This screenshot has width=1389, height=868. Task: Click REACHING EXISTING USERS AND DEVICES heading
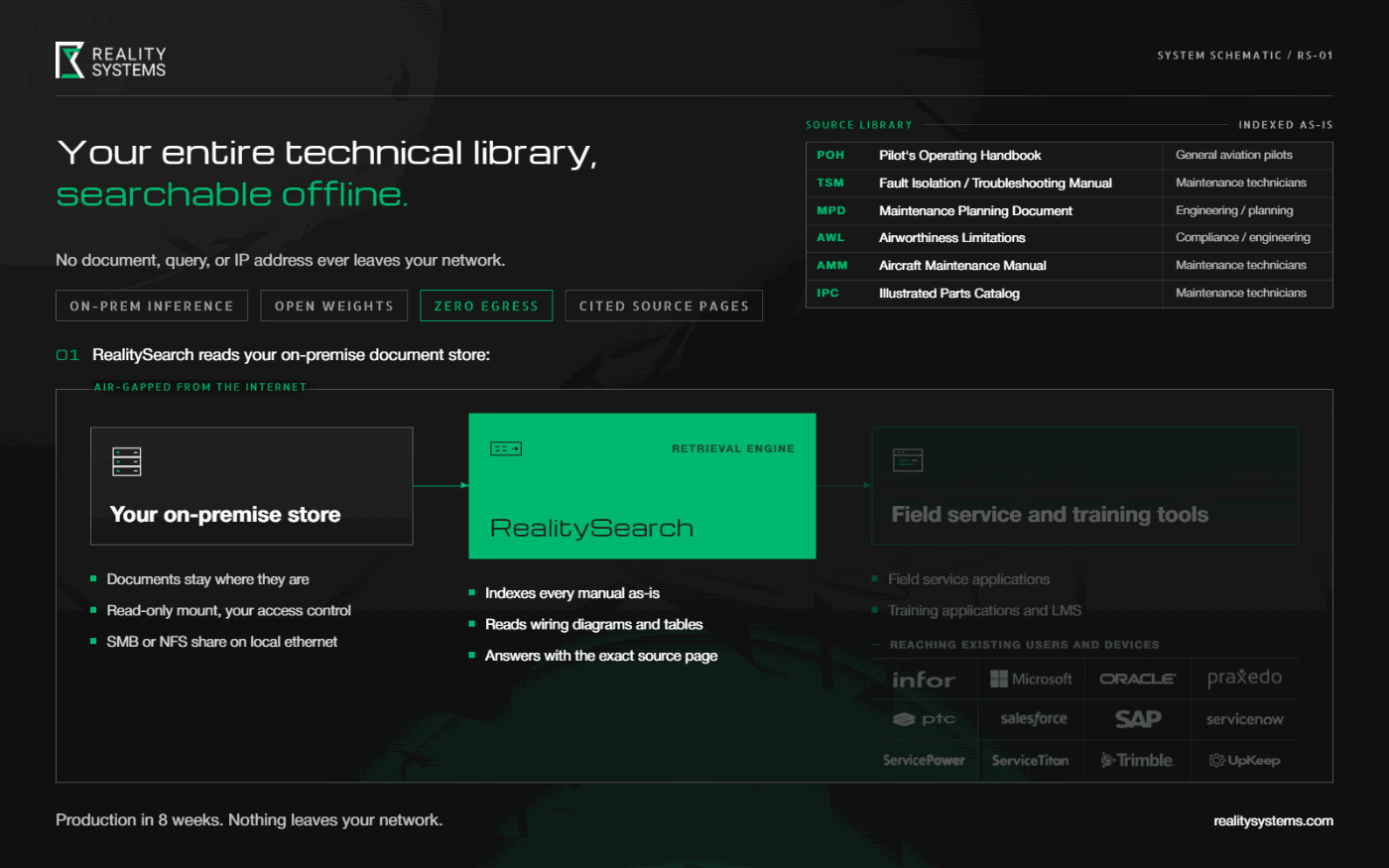[x=1025, y=645]
